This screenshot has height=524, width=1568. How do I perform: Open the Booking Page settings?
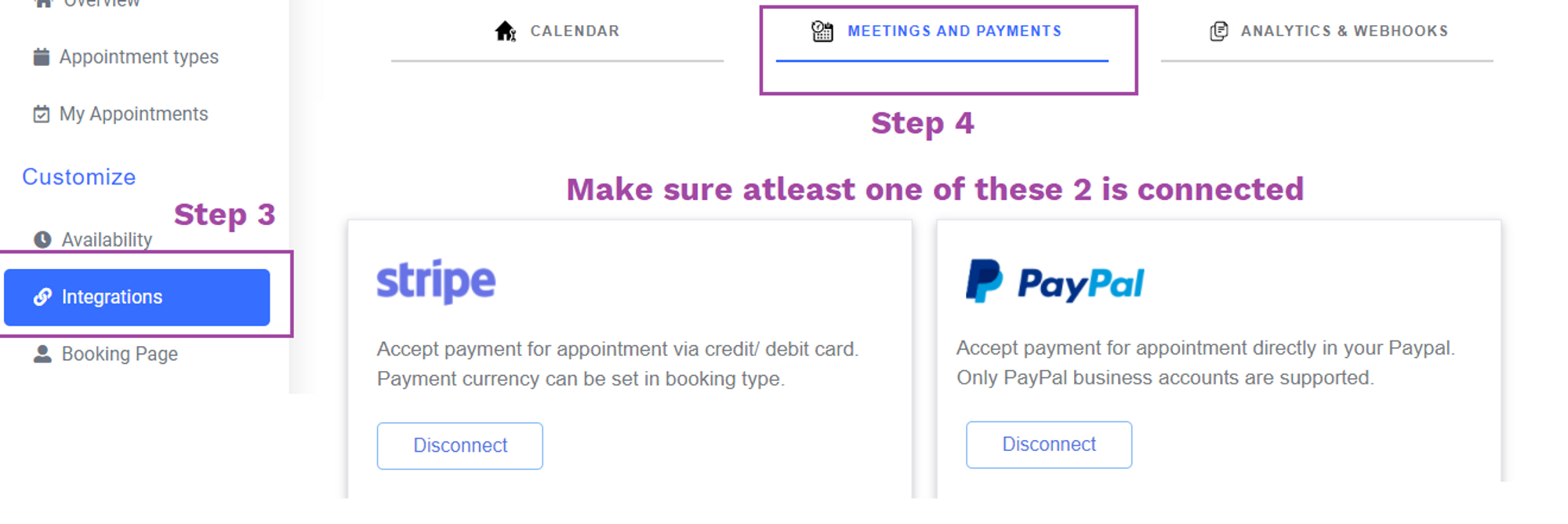click(119, 354)
